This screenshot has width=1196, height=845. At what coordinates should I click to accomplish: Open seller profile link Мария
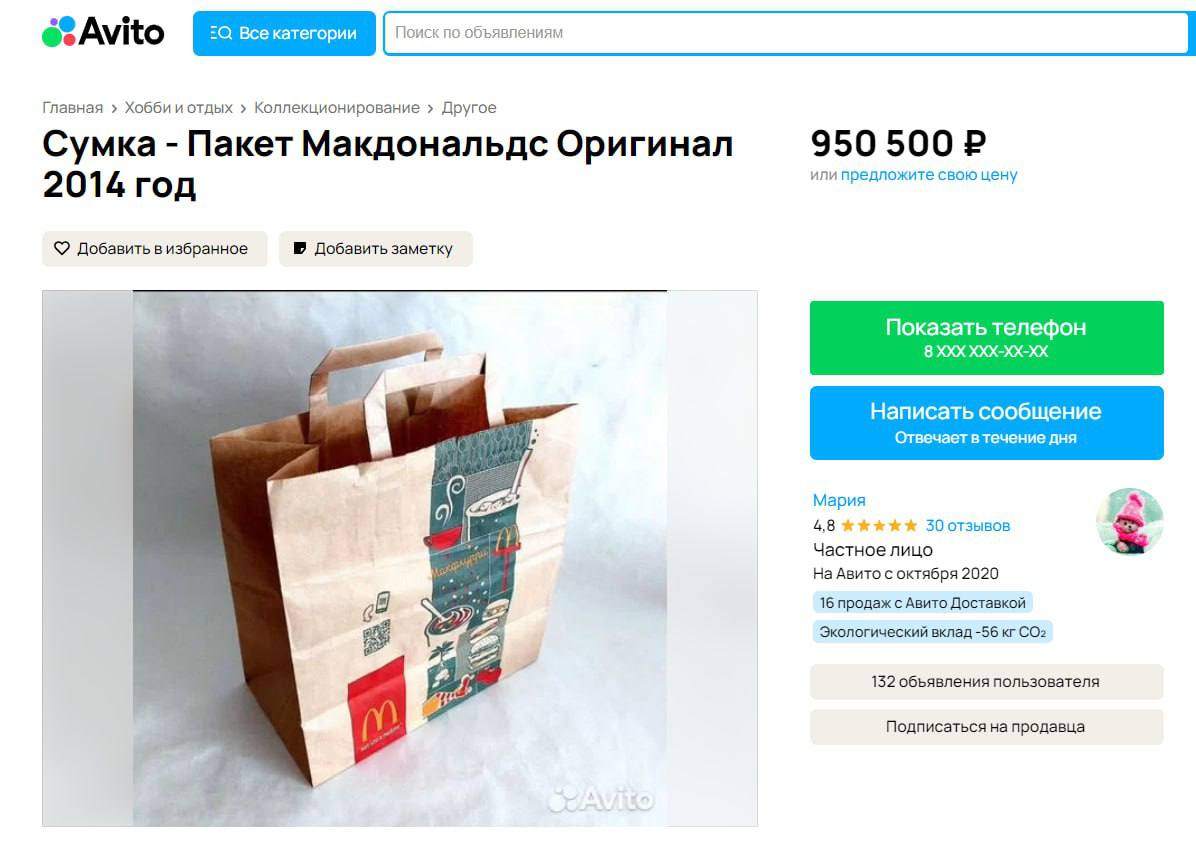[x=839, y=500]
